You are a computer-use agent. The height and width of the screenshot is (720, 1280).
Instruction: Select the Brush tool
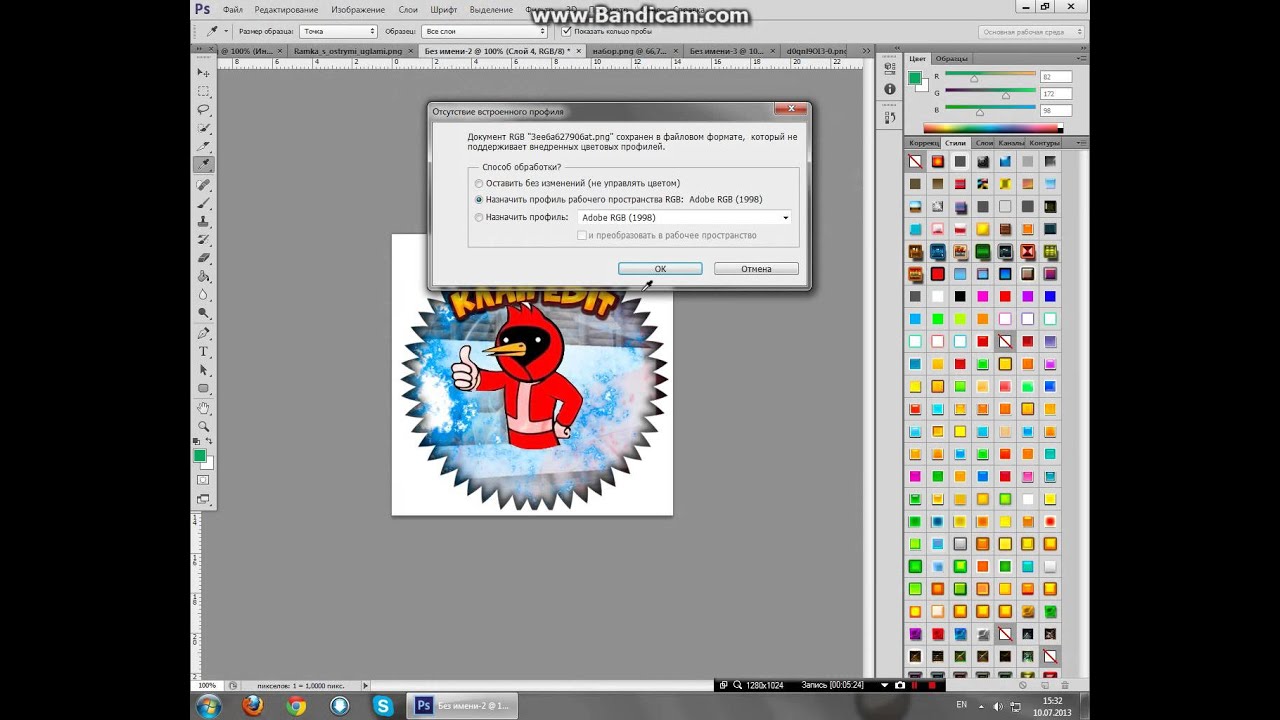point(204,203)
